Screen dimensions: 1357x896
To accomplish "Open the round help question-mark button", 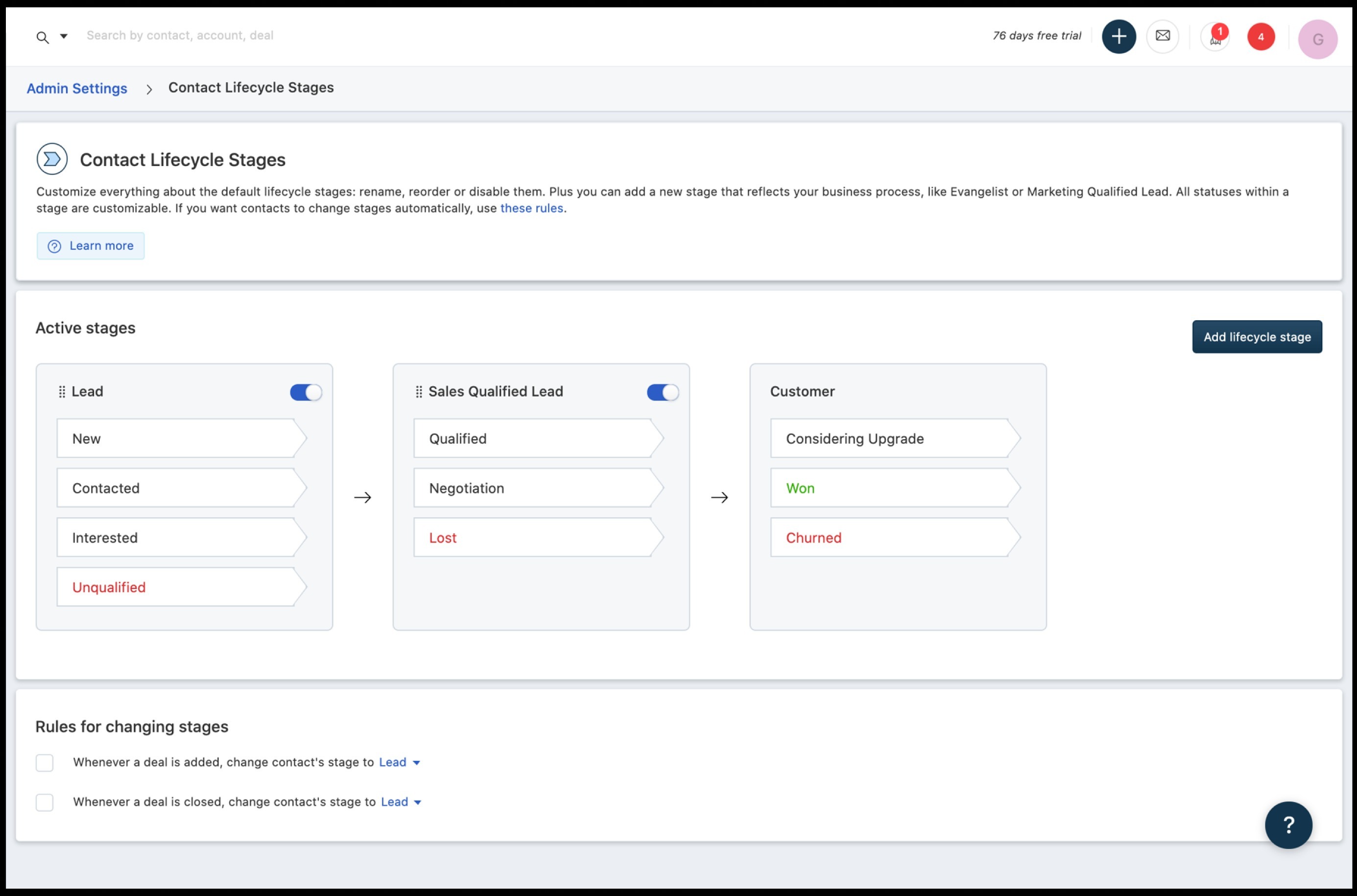I will click(1288, 825).
